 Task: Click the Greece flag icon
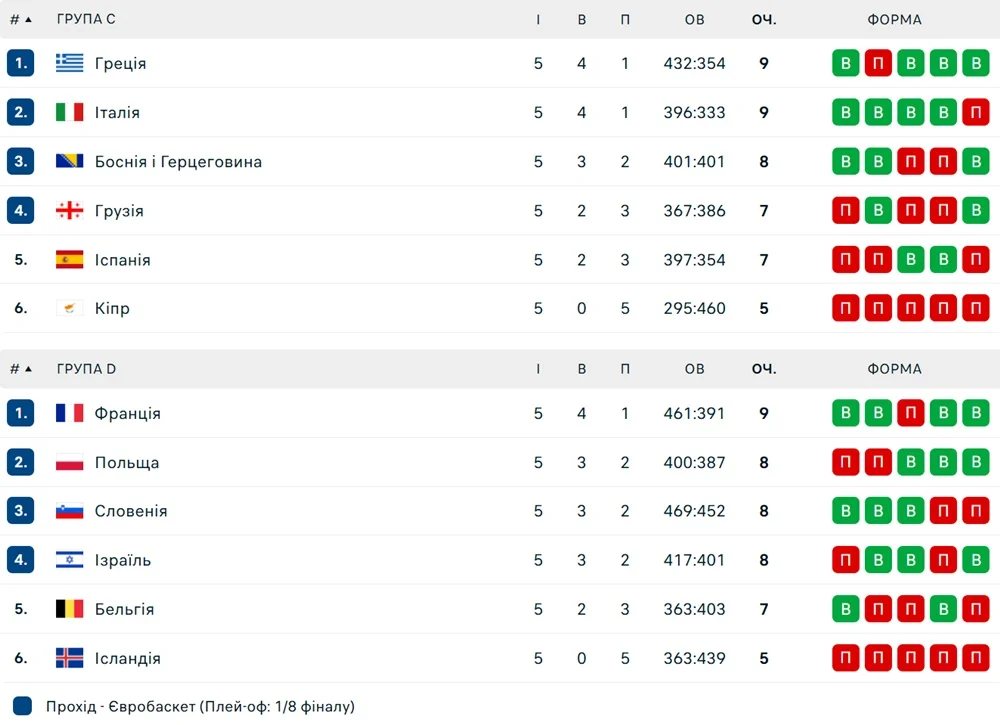[69, 63]
